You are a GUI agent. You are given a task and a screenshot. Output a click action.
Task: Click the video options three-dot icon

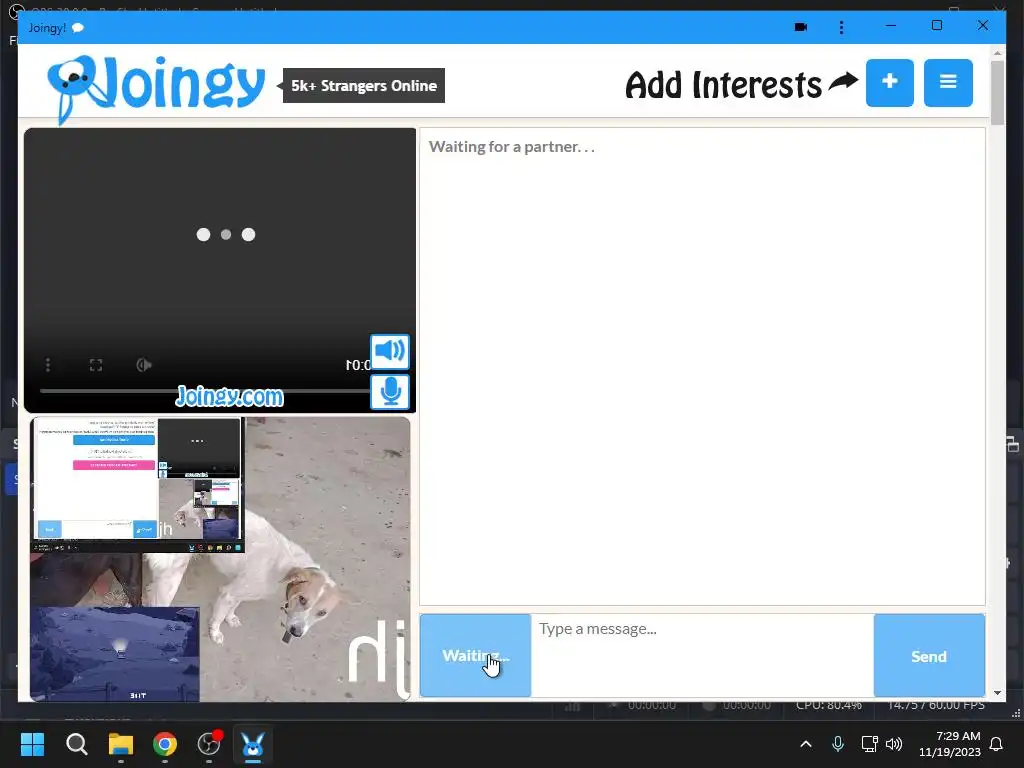[48, 364]
